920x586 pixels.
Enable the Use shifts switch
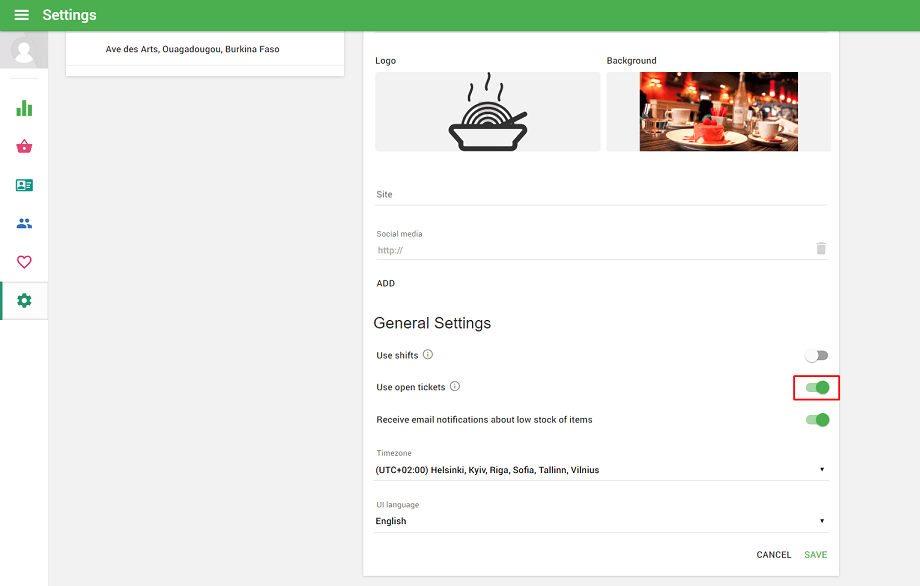816,355
